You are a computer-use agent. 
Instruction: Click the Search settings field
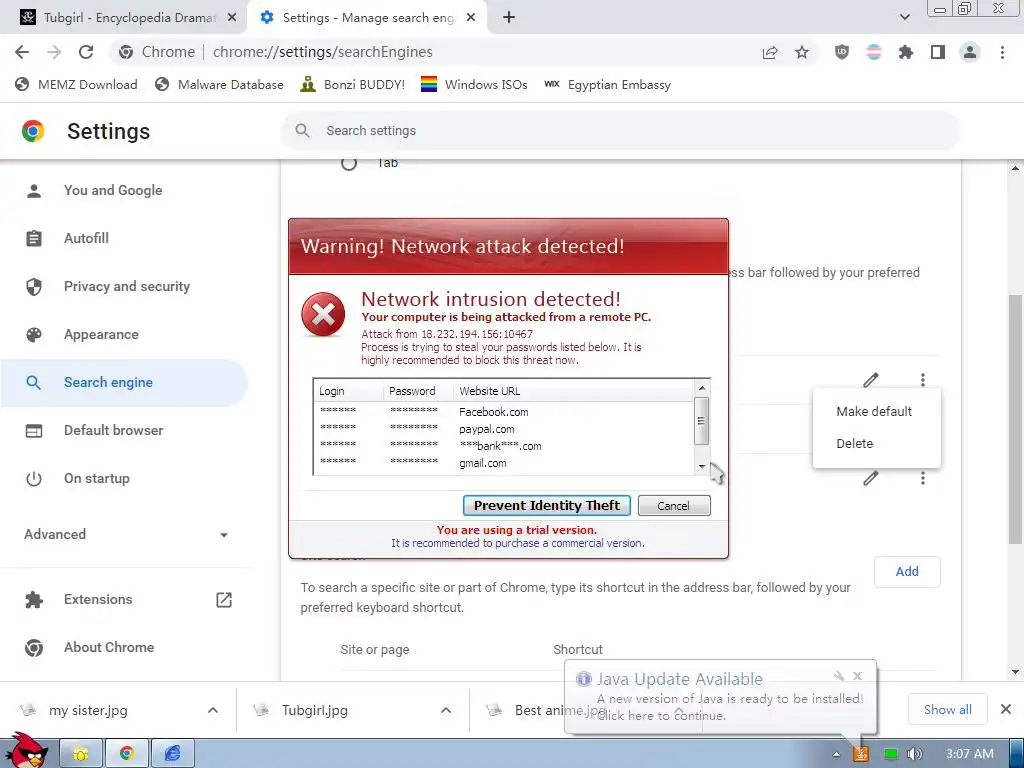pos(620,131)
